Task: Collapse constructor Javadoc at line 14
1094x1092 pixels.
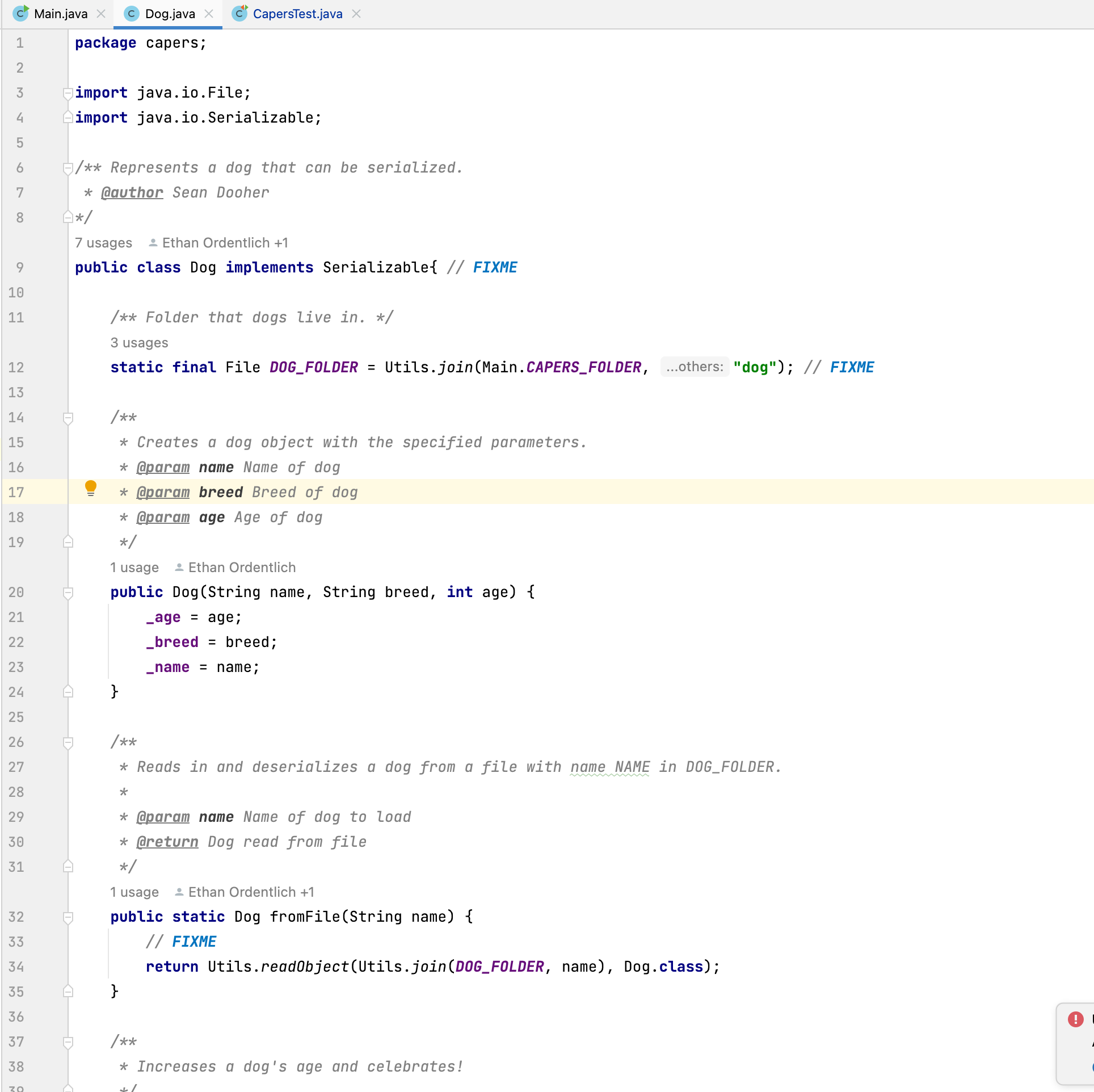Action: coord(68,418)
